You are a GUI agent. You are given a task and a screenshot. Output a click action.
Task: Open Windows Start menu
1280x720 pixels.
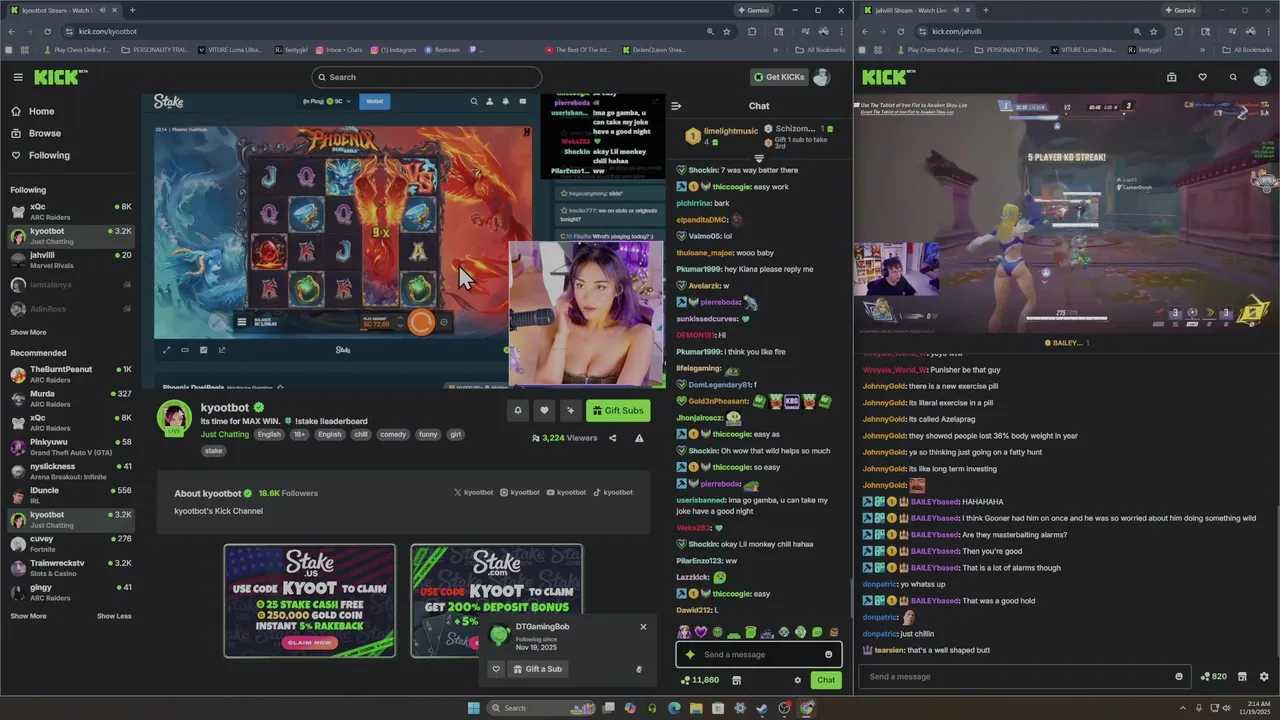(x=473, y=708)
